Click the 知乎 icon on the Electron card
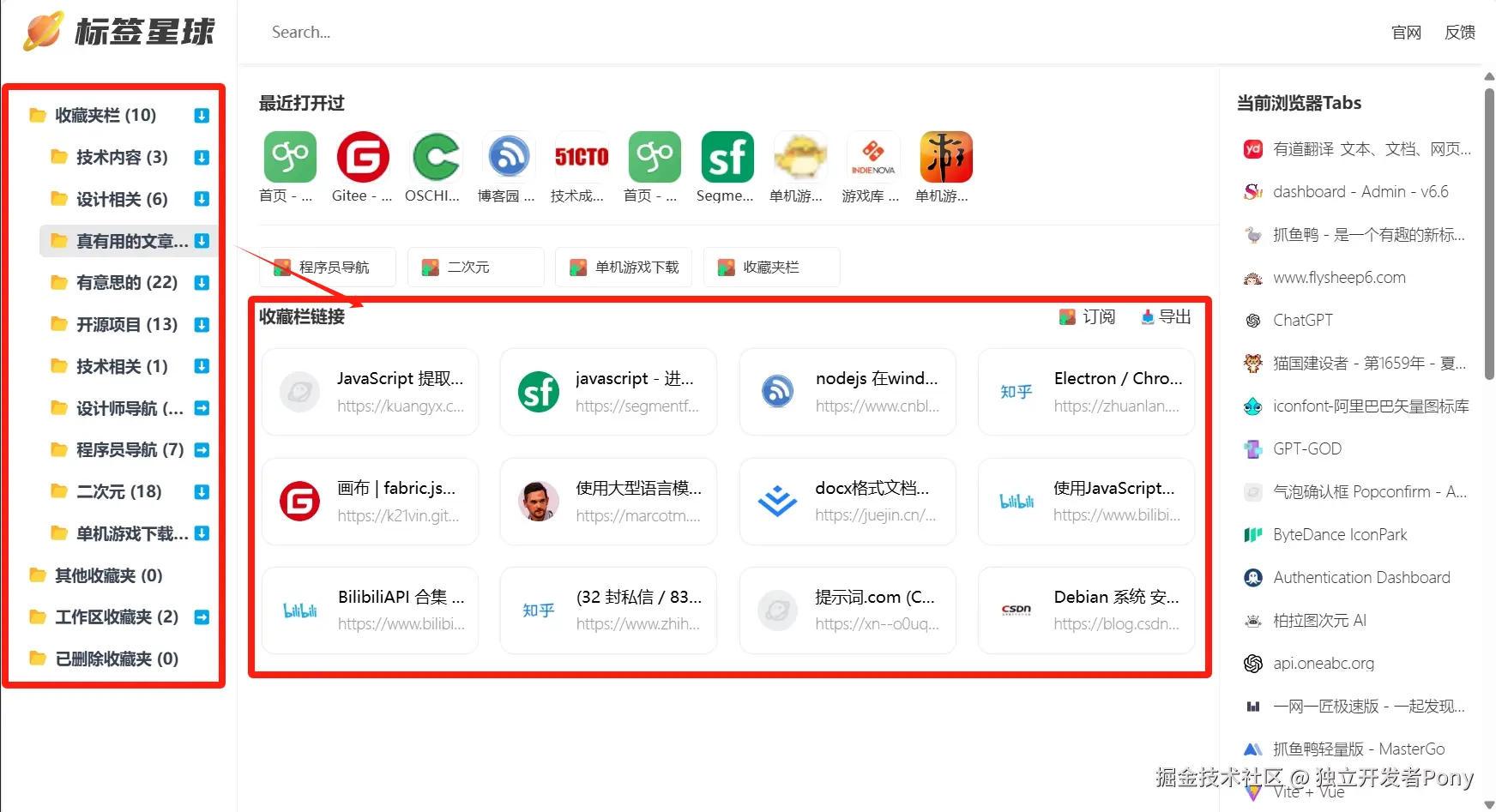1496x812 pixels. tap(1016, 392)
